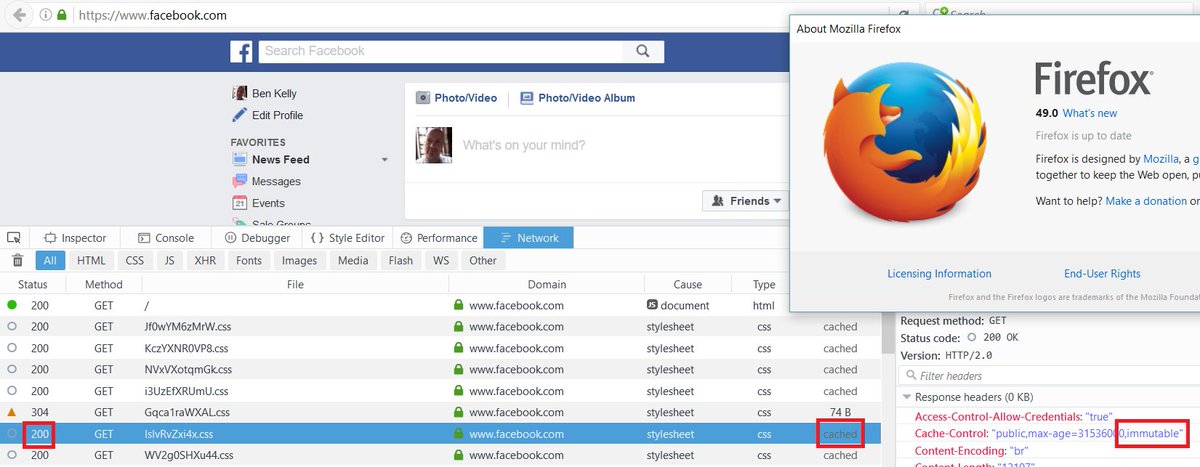The width and height of the screenshot is (1200, 467).
Task: Toggle the Other request filter
Action: (483, 260)
